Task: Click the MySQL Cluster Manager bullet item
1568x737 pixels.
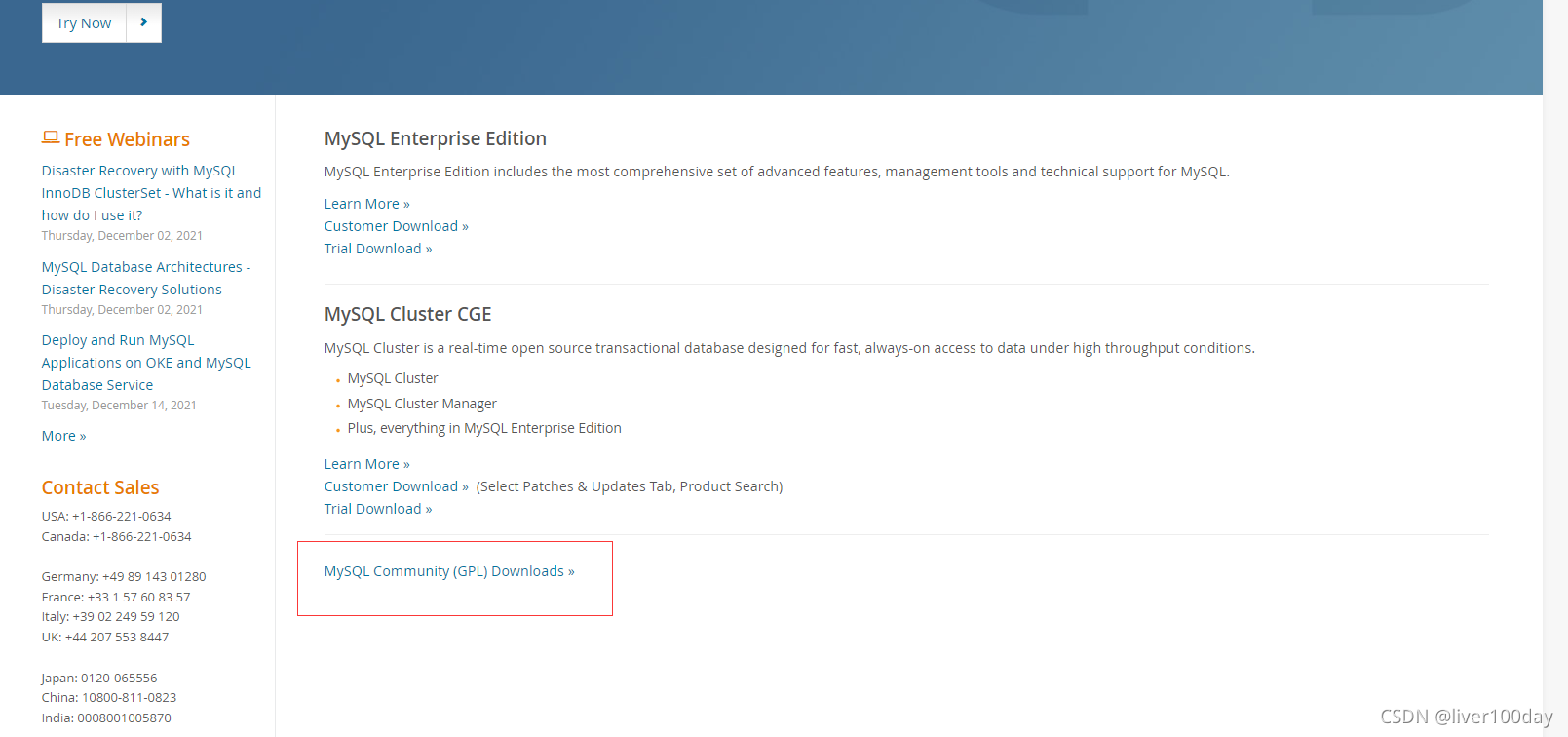Action: point(422,404)
